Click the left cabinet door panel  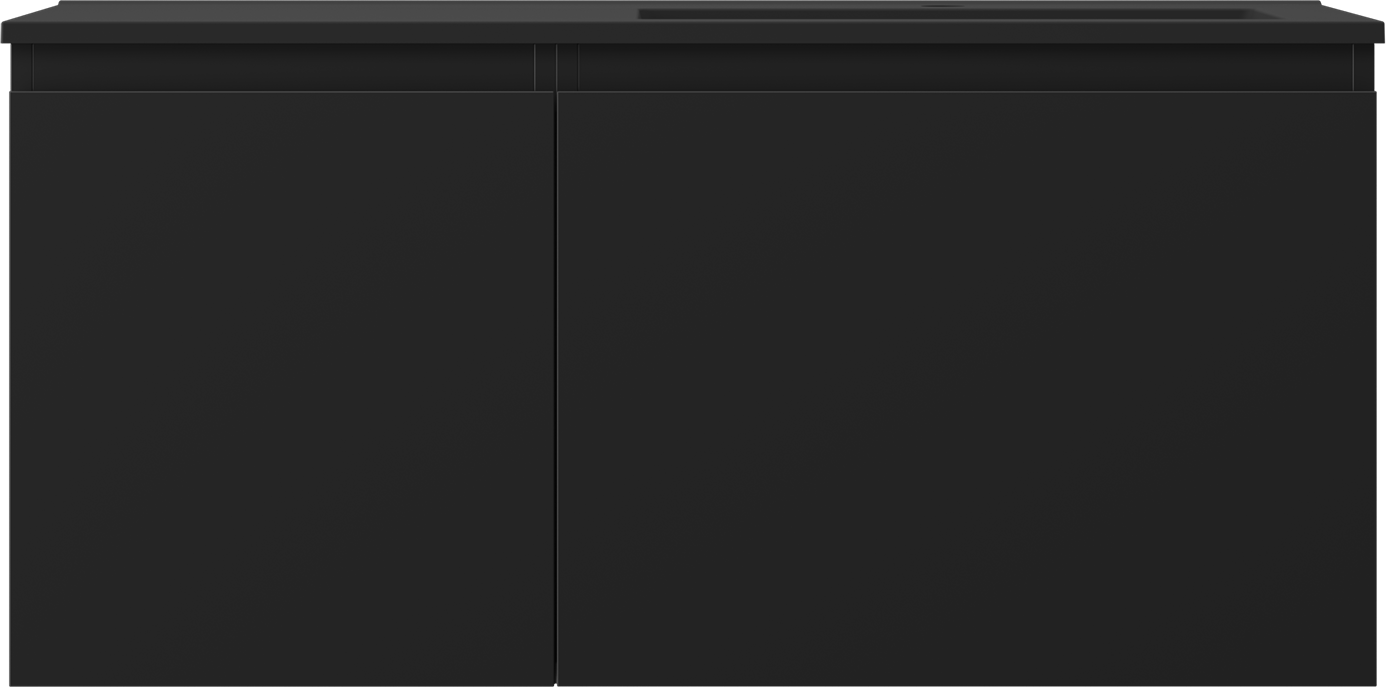pos(281,388)
